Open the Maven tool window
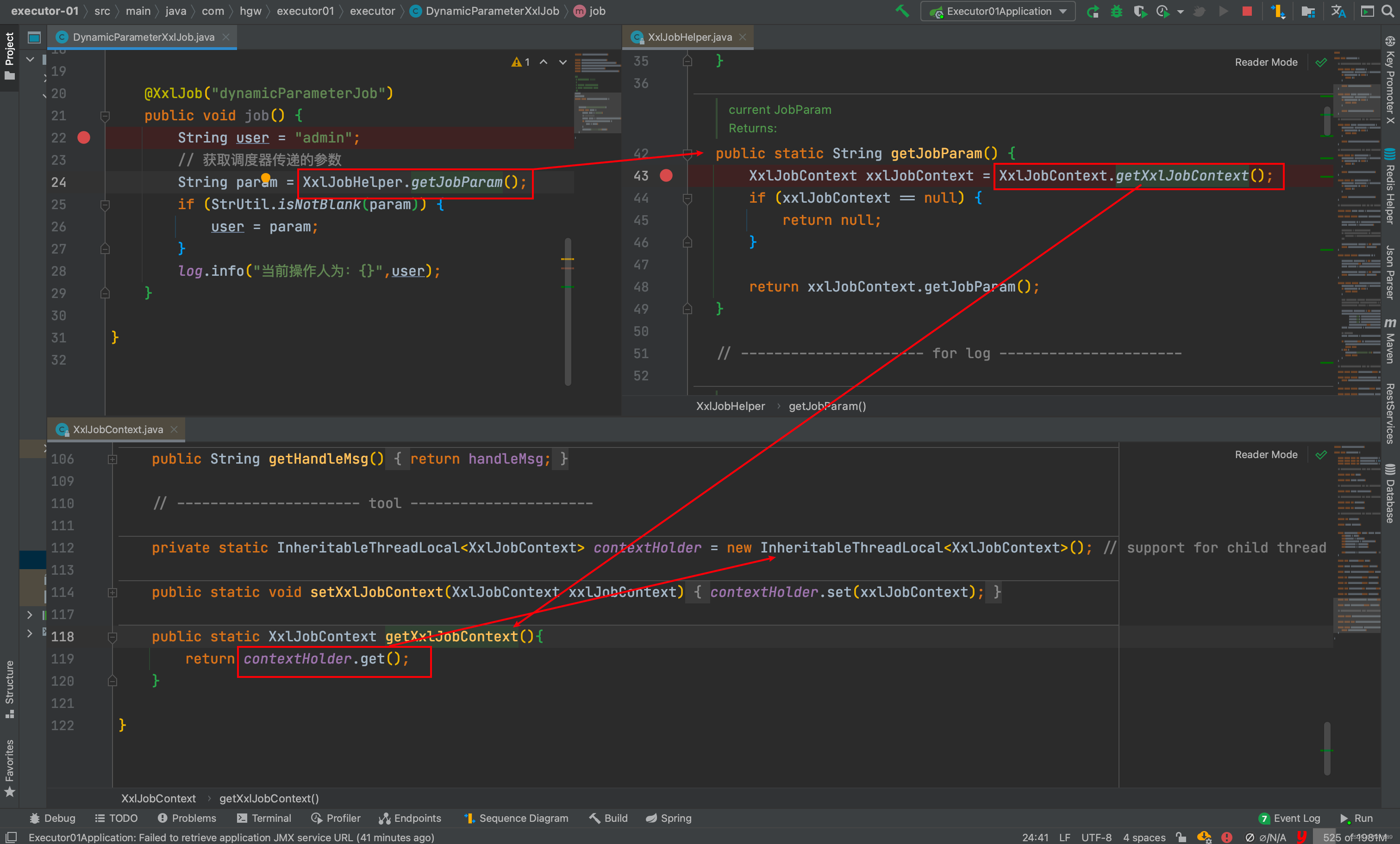 pyautogui.click(x=1390, y=340)
